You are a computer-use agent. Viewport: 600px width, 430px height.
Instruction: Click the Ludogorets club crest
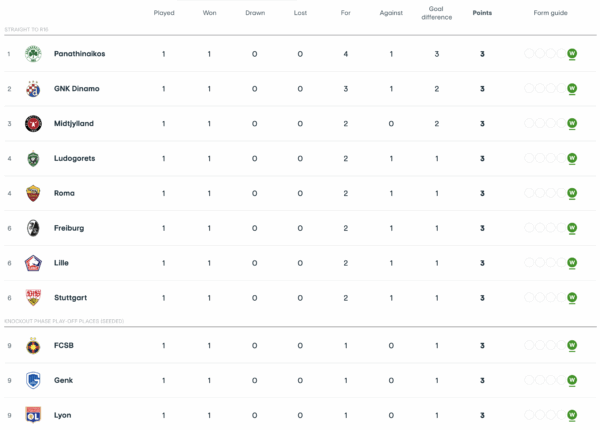coord(31,158)
